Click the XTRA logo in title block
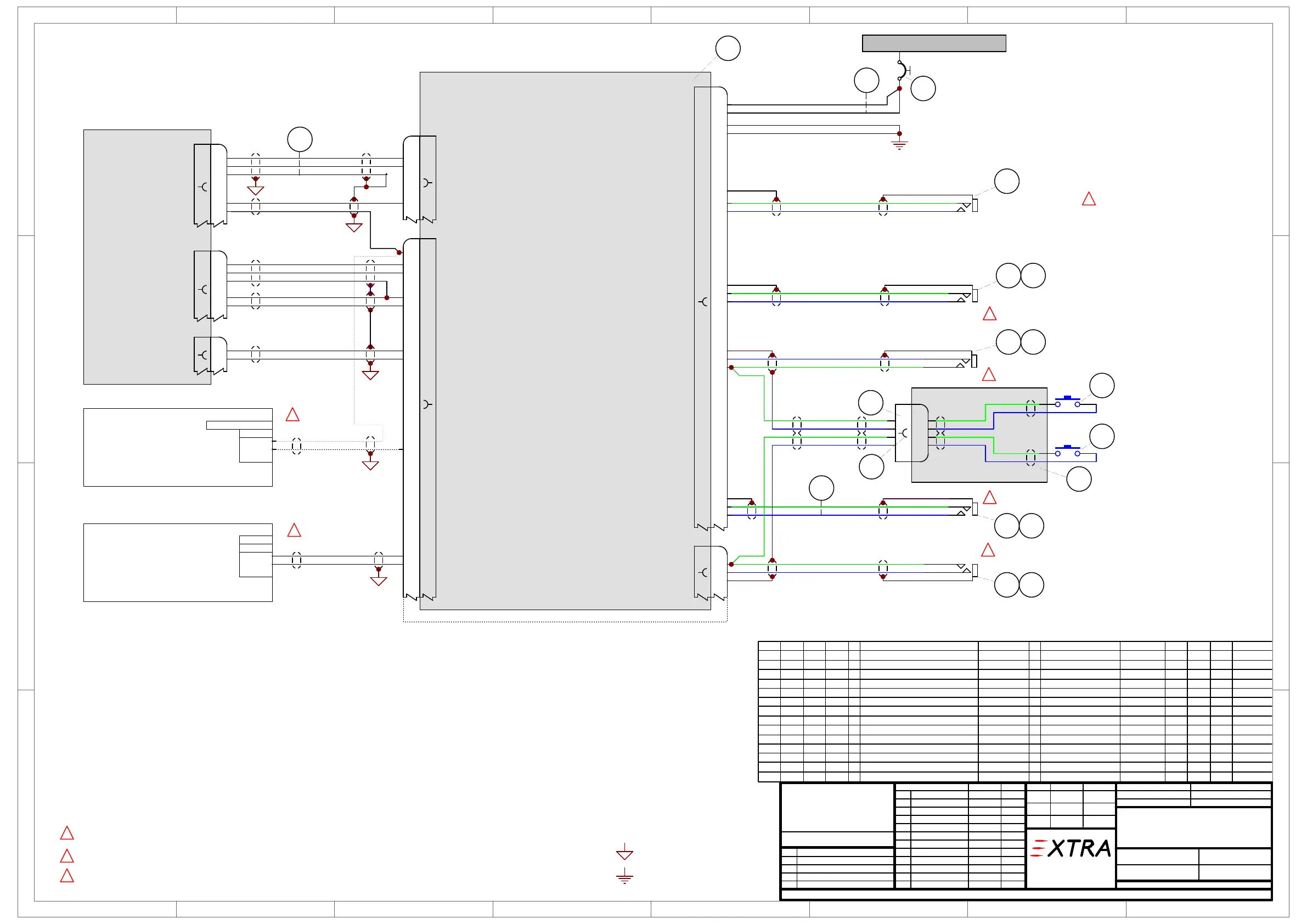This screenshot has width=1307, height=924. click(x=1070, y=848)
